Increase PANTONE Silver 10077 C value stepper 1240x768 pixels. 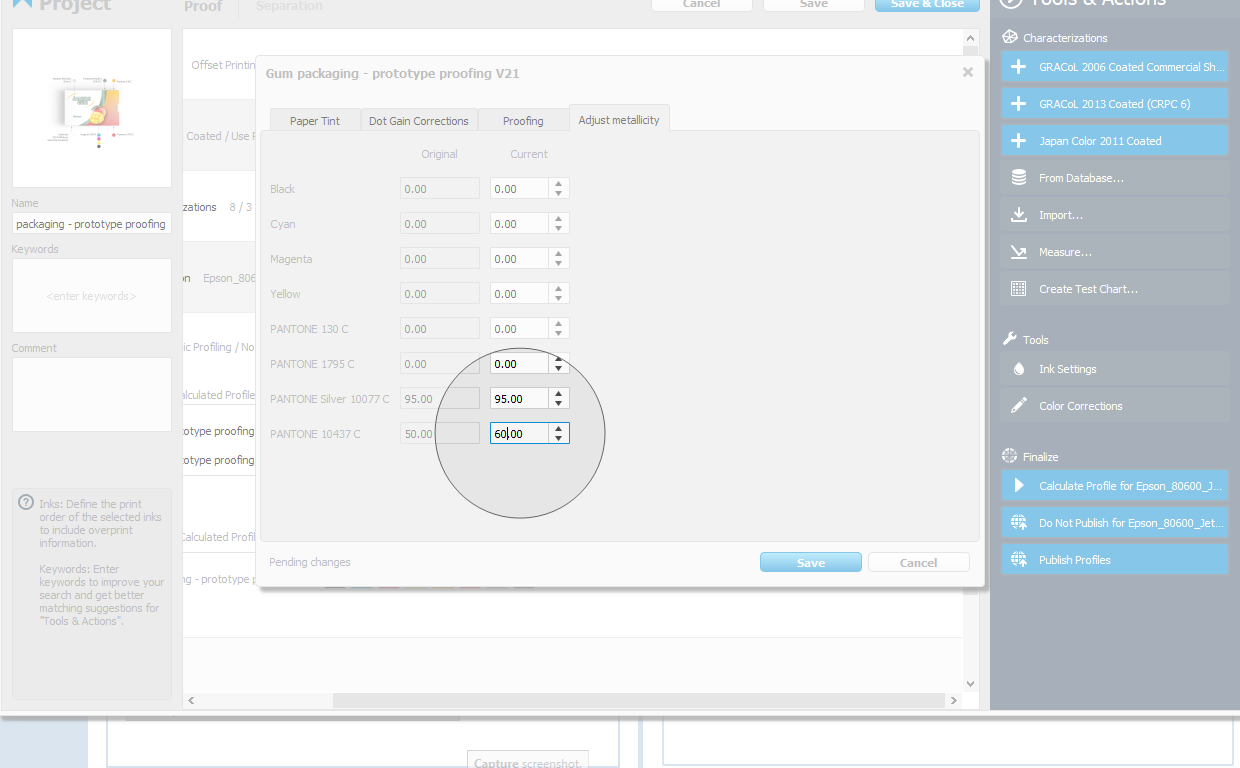click(559, 393)
